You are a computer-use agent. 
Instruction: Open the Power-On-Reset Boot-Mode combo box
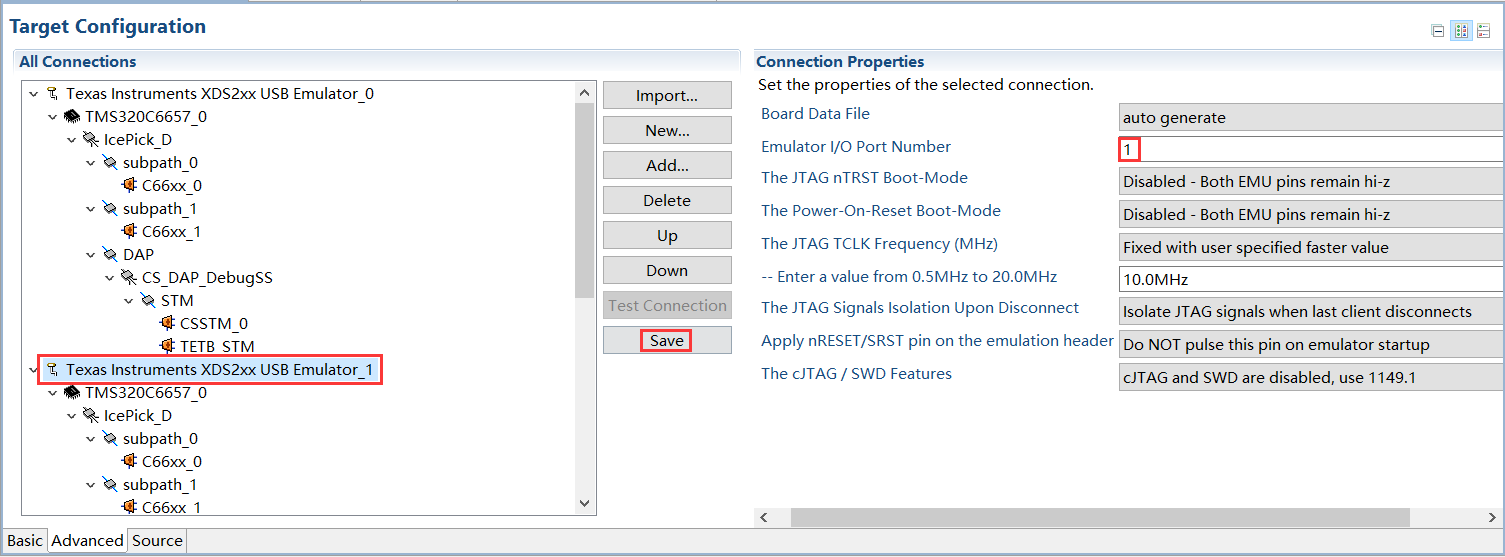tap(1311, 214)
